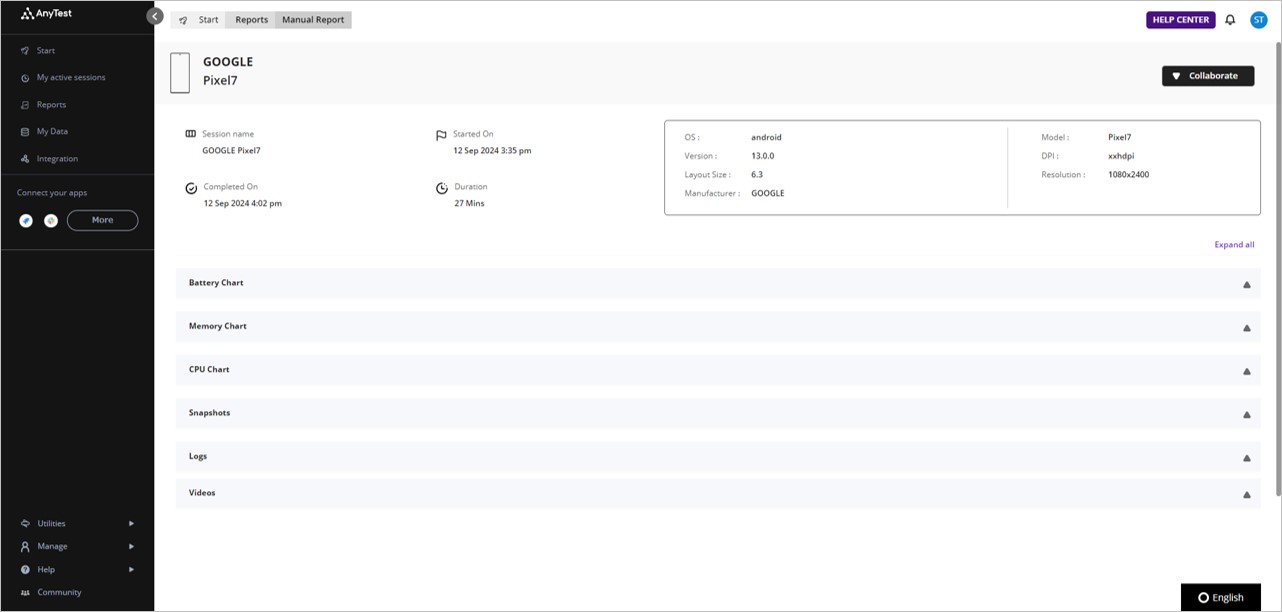This screenshot has height=612, width=1282.
Task: Click the Connect your apps label
Action: pyautogui.click(x=52, y=193)
